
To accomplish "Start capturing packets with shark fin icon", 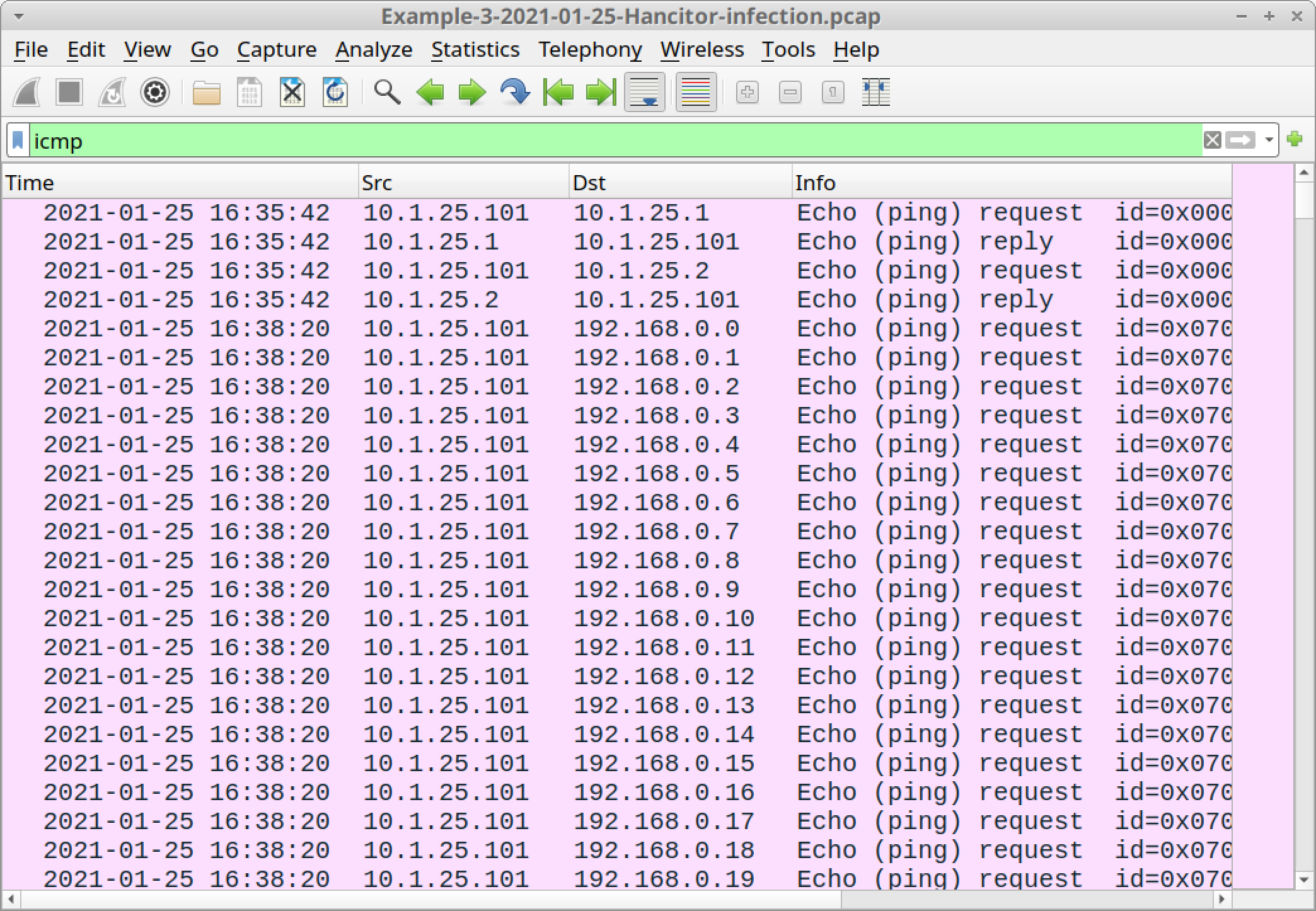I will 27,93.
